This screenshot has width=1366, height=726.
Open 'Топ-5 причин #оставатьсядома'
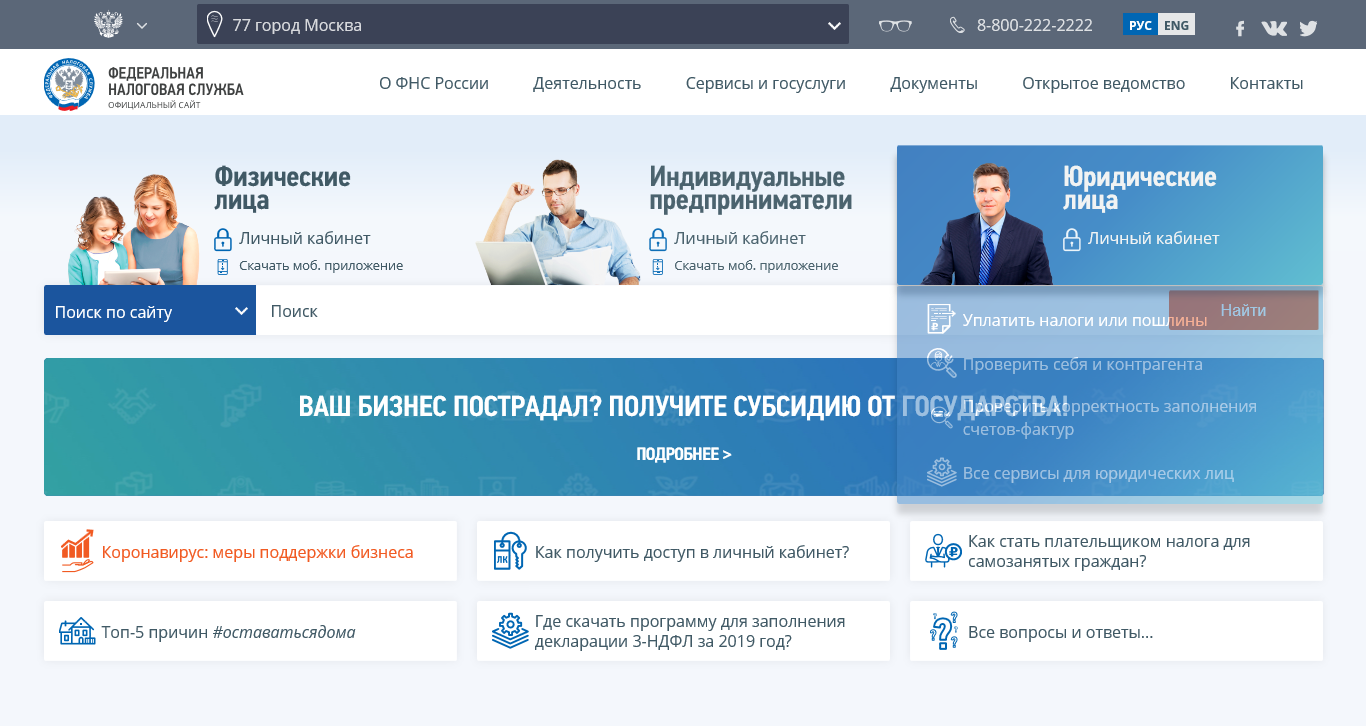(x=228, y=632)
